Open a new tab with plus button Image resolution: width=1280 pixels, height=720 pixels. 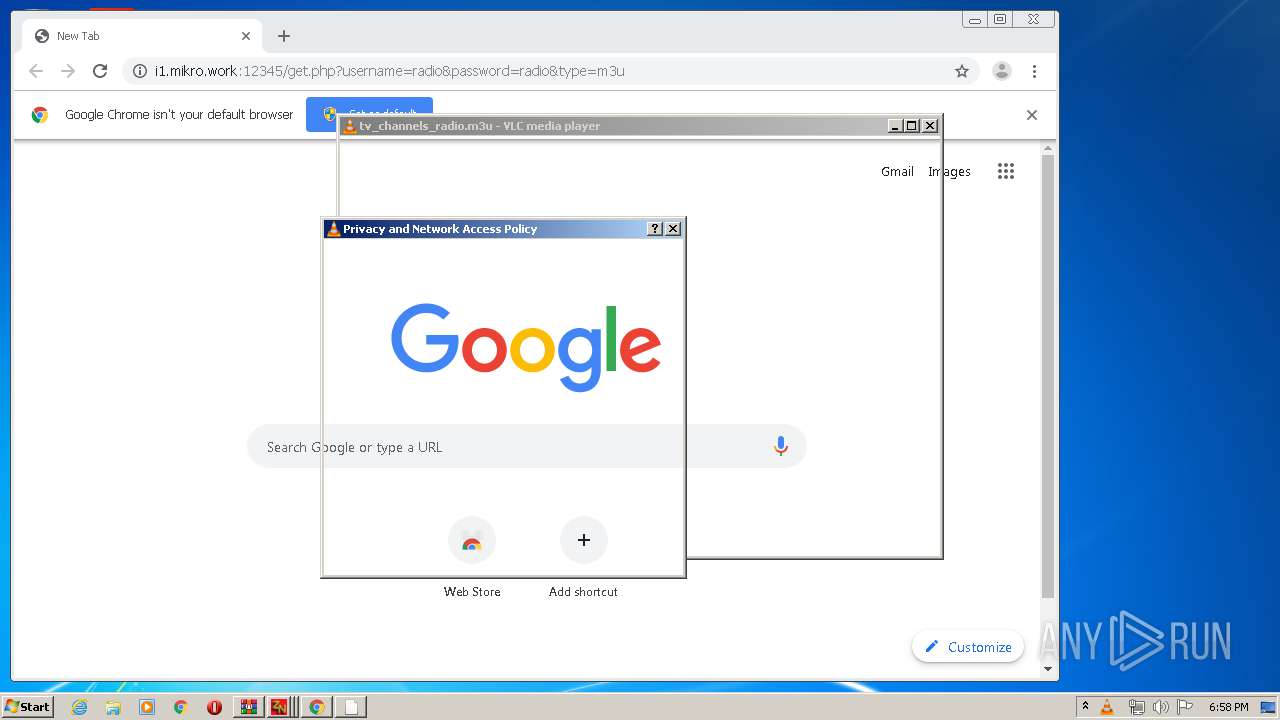(284, 36)
